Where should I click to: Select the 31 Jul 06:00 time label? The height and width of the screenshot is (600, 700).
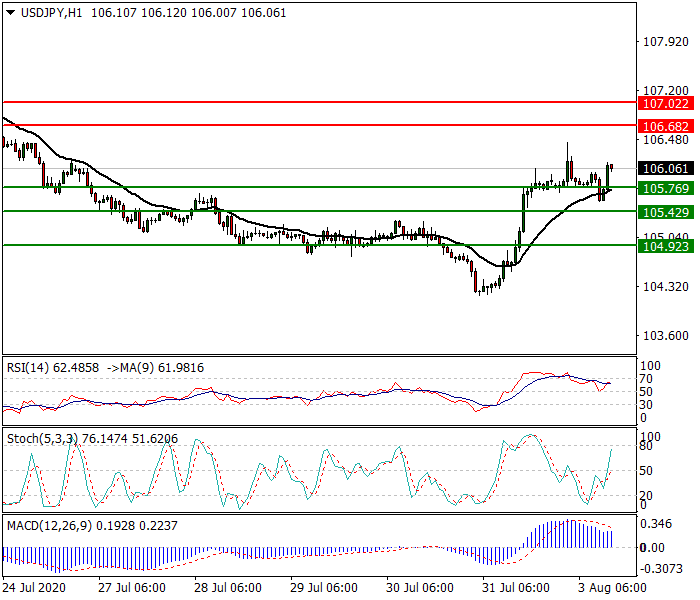(516, 588)
